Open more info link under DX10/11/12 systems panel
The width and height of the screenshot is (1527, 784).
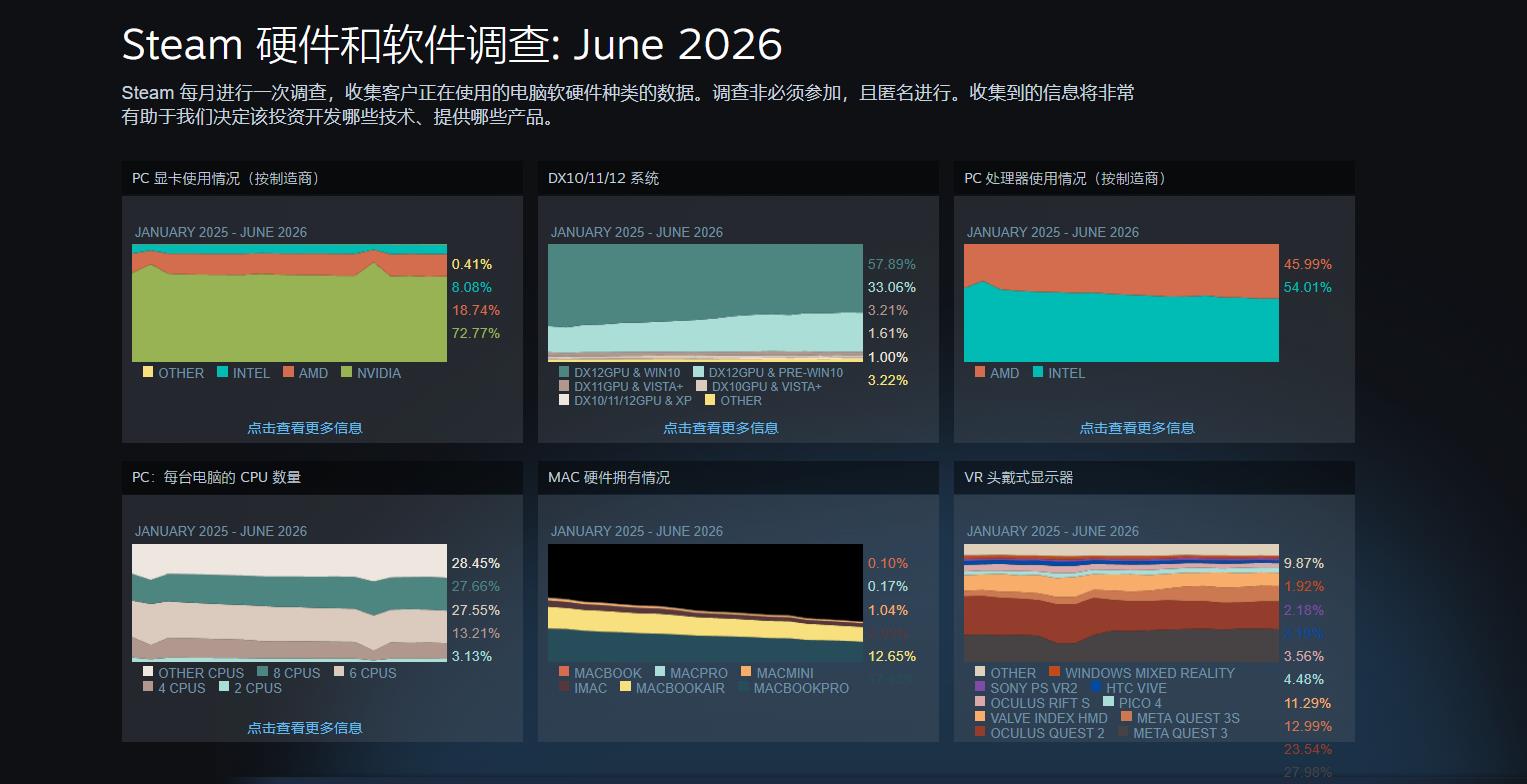click(721, 428)
